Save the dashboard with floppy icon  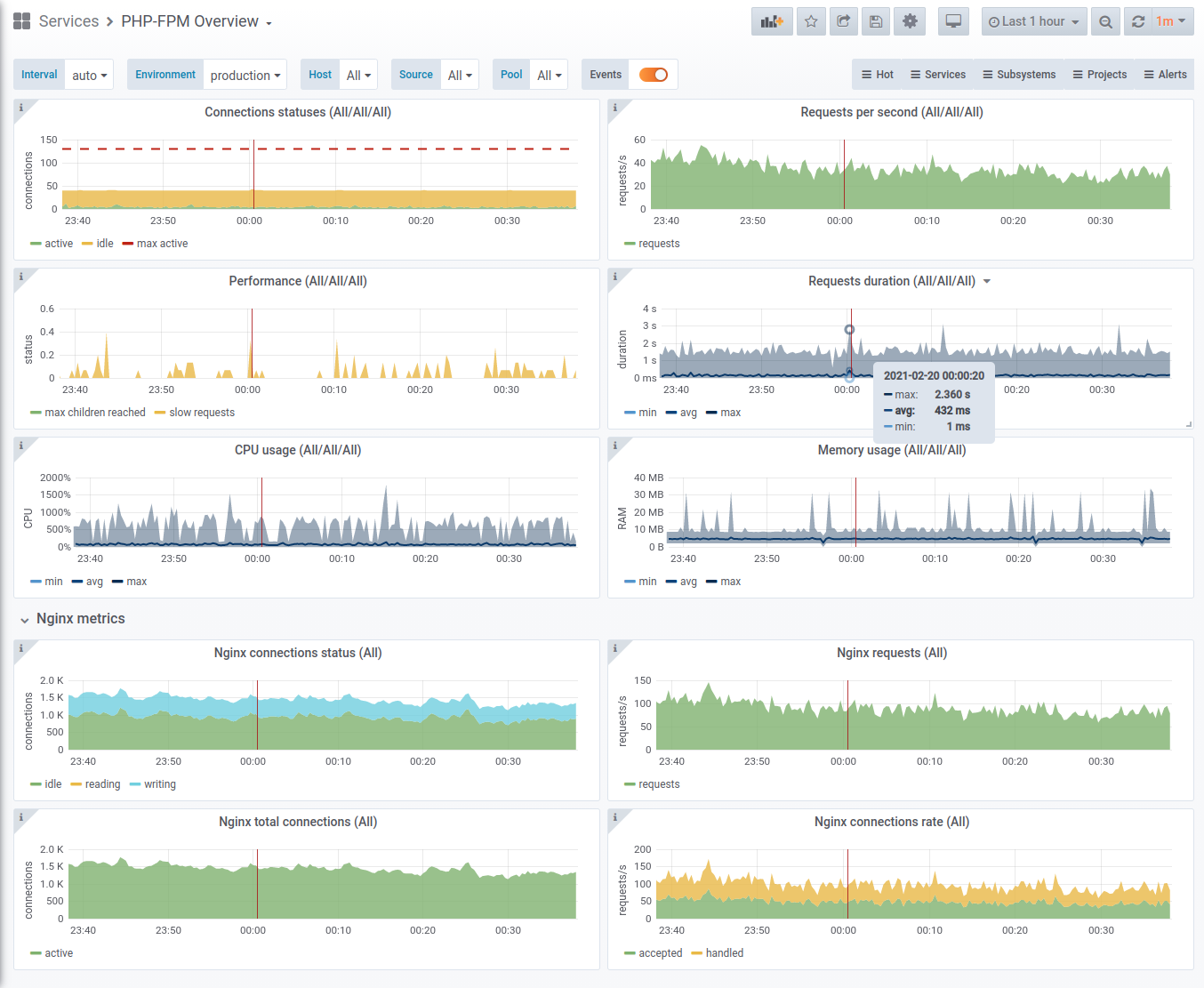click(876, 21)
